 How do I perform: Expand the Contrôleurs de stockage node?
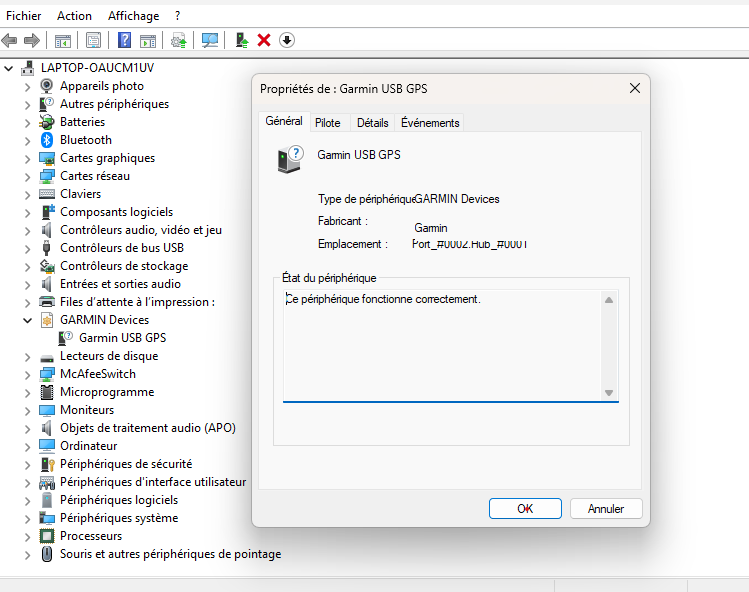point(27,267)
